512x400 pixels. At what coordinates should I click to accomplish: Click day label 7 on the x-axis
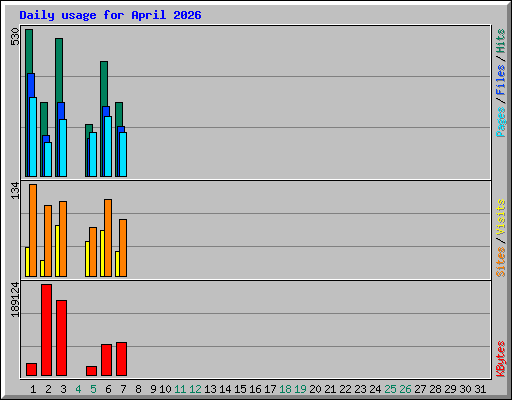click(123, 389)
